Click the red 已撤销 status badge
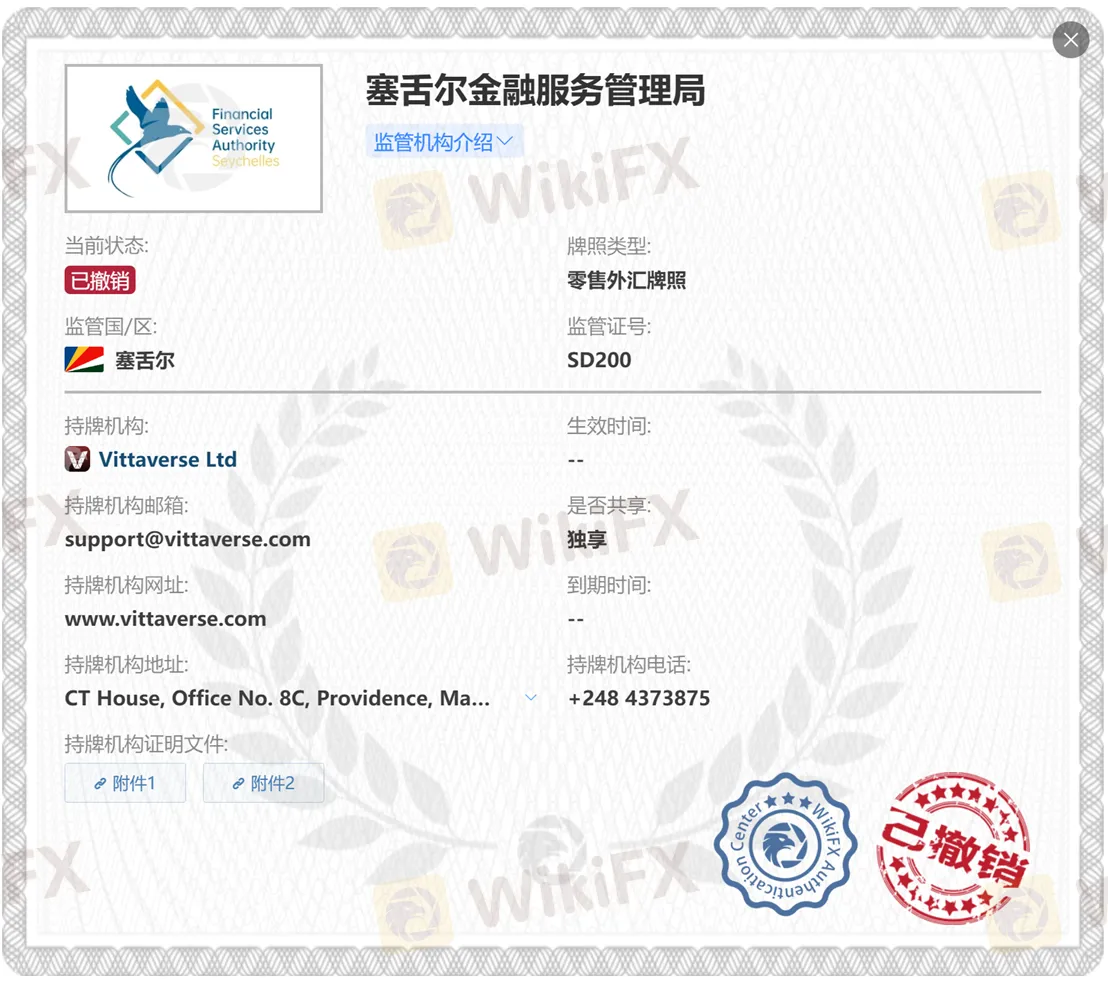The width and height of the screenshot is (1108, 981). click(100, 280)
